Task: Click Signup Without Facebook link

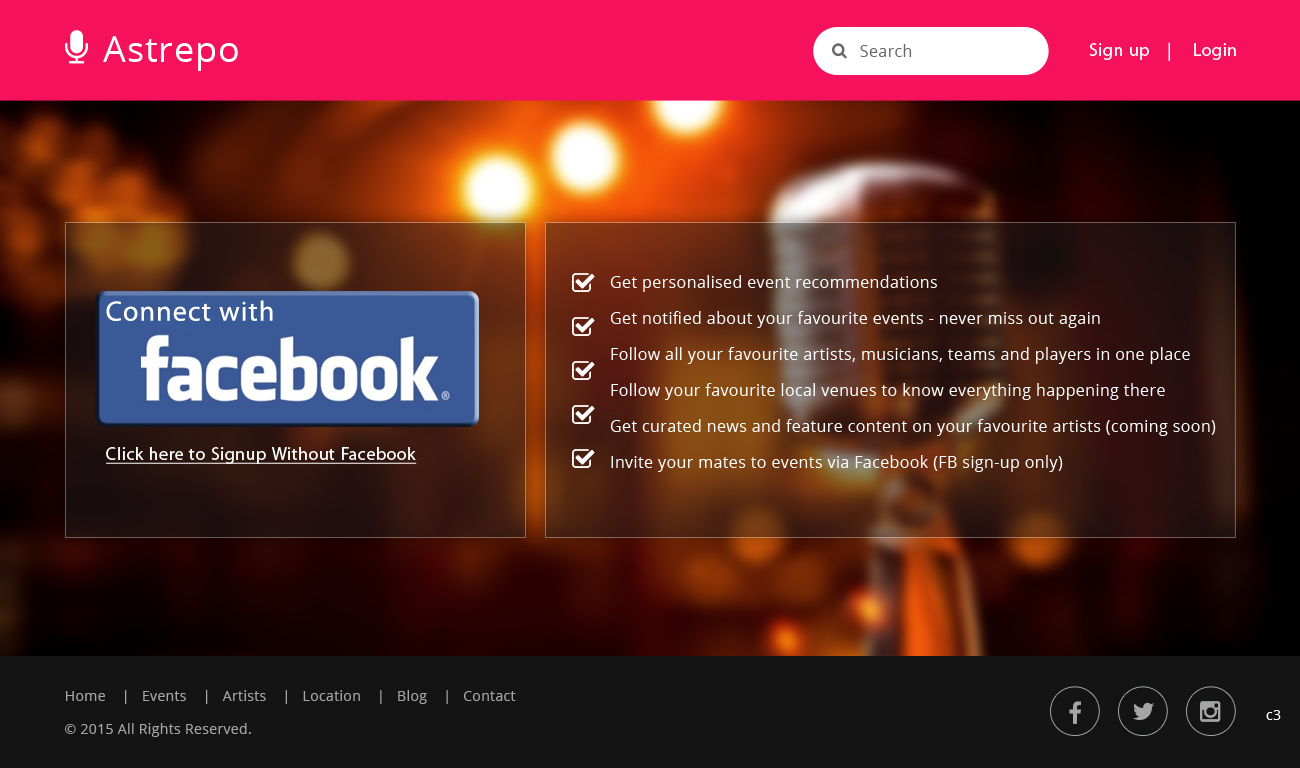Action: (x=261, y=454)
